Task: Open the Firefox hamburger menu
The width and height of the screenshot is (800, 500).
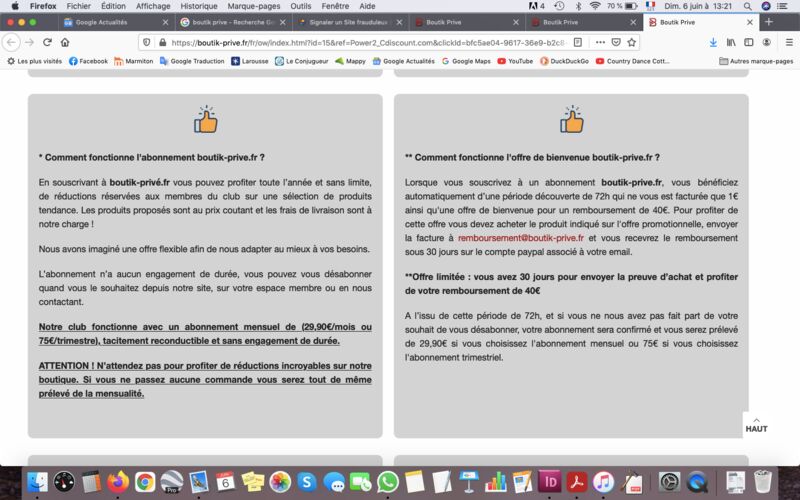Action: pos(789,42)
